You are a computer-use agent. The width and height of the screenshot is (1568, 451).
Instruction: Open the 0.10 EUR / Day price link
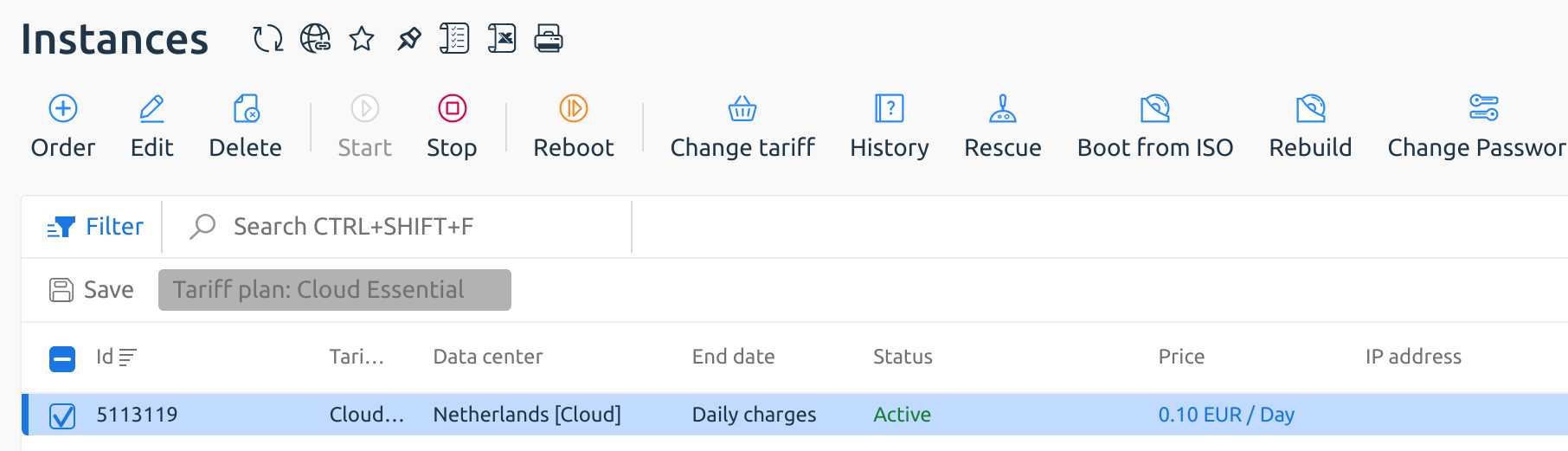point(1226,415)
